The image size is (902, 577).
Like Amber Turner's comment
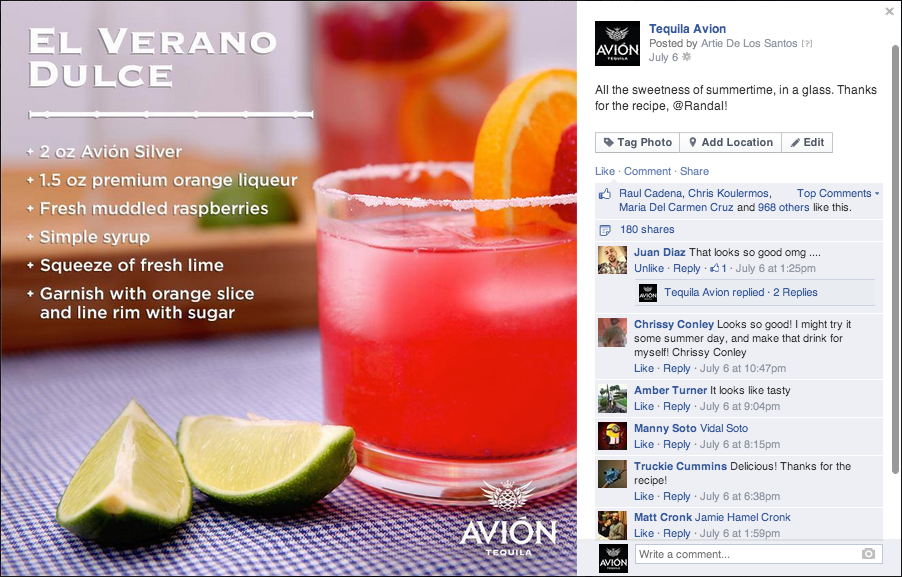(x=644, y=406)
